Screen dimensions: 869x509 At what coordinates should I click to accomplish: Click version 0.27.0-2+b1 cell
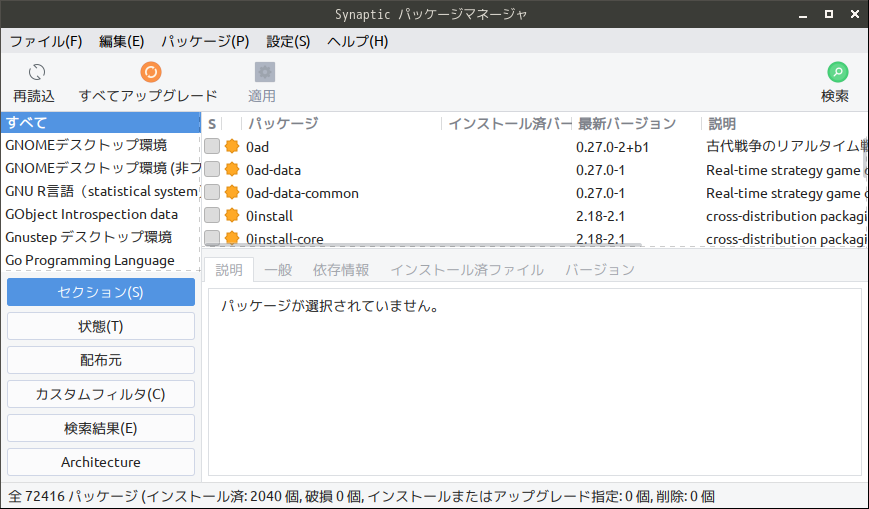click(x=612, y=147)
